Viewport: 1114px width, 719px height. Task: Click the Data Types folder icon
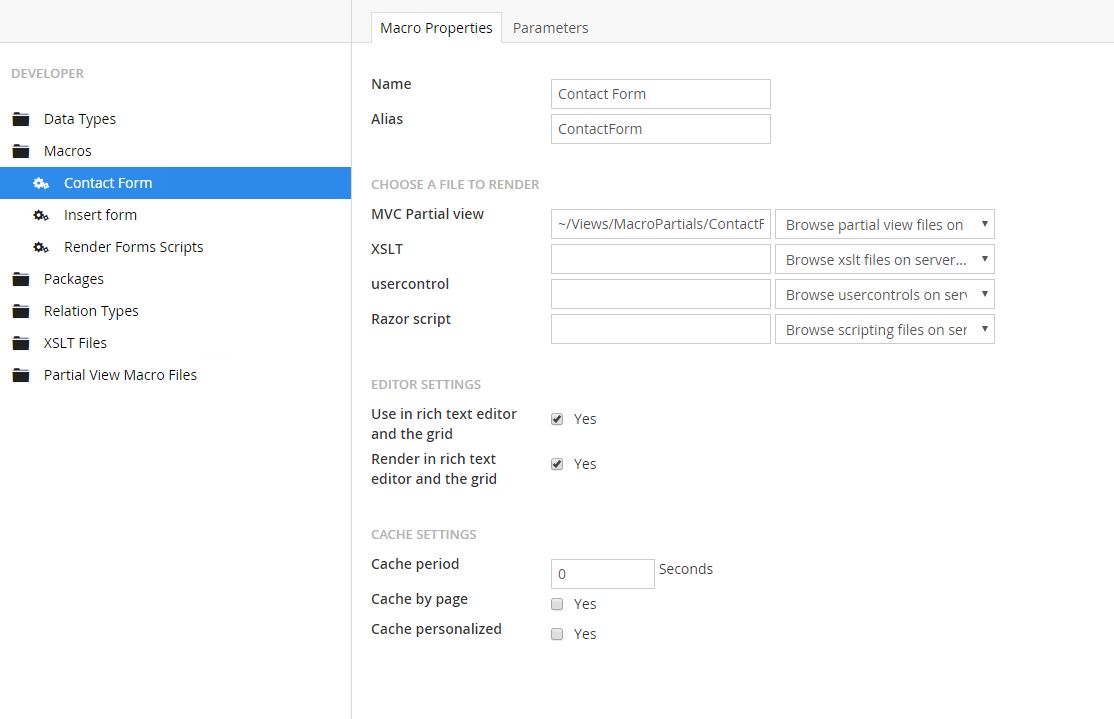pyautogui.click(x=21, y=119)
